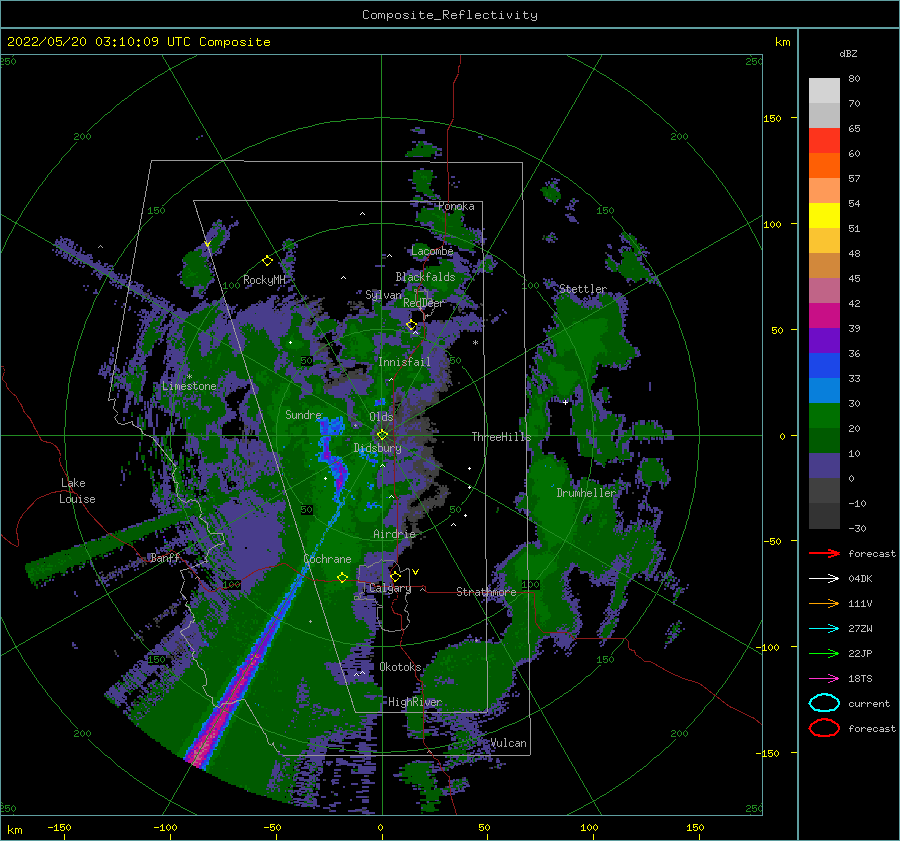Click the RockyMH label
This screenshot has width=900, height=841.
click(264, 280)
